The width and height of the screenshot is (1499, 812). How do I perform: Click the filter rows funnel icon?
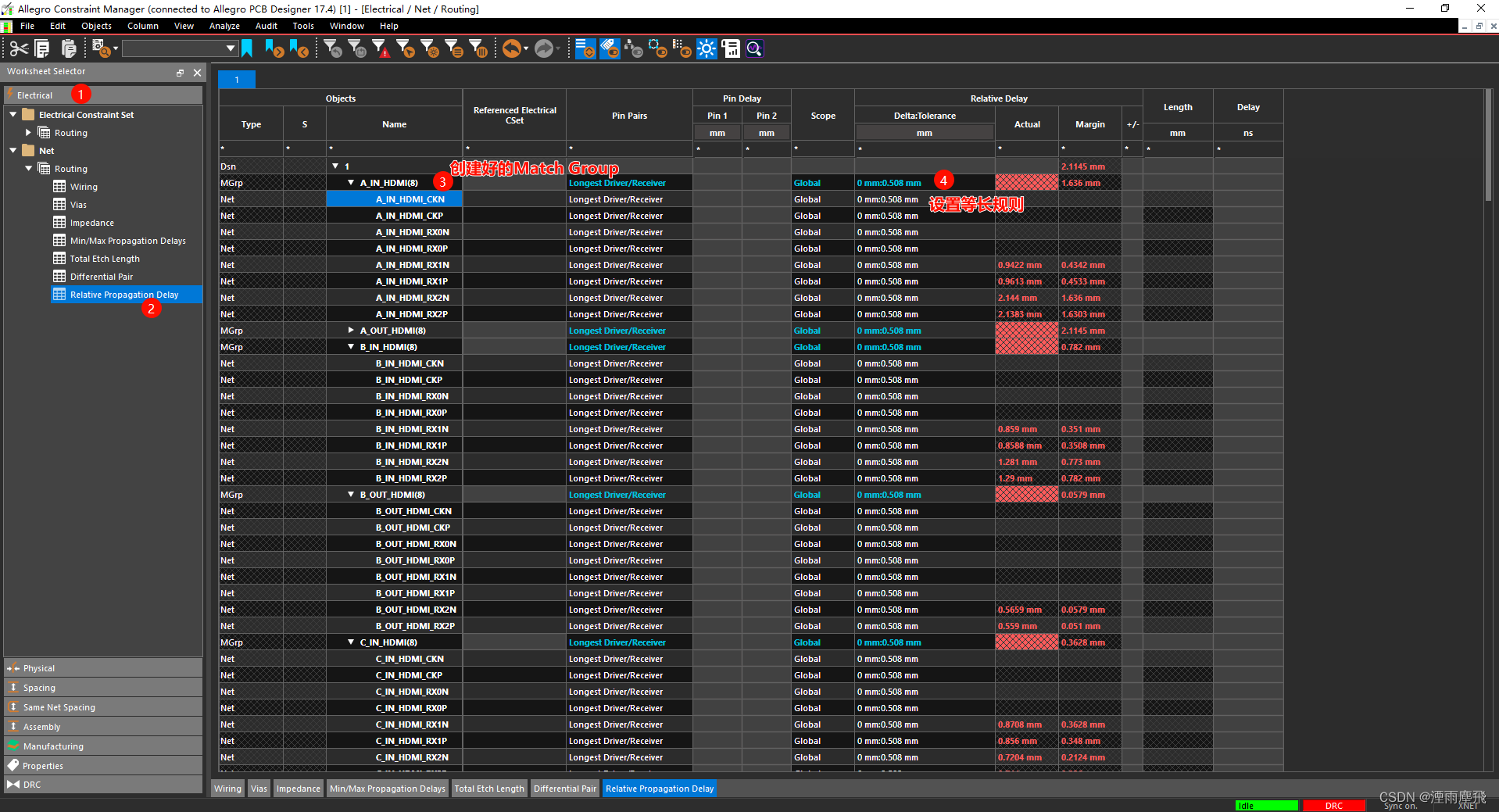454,48
